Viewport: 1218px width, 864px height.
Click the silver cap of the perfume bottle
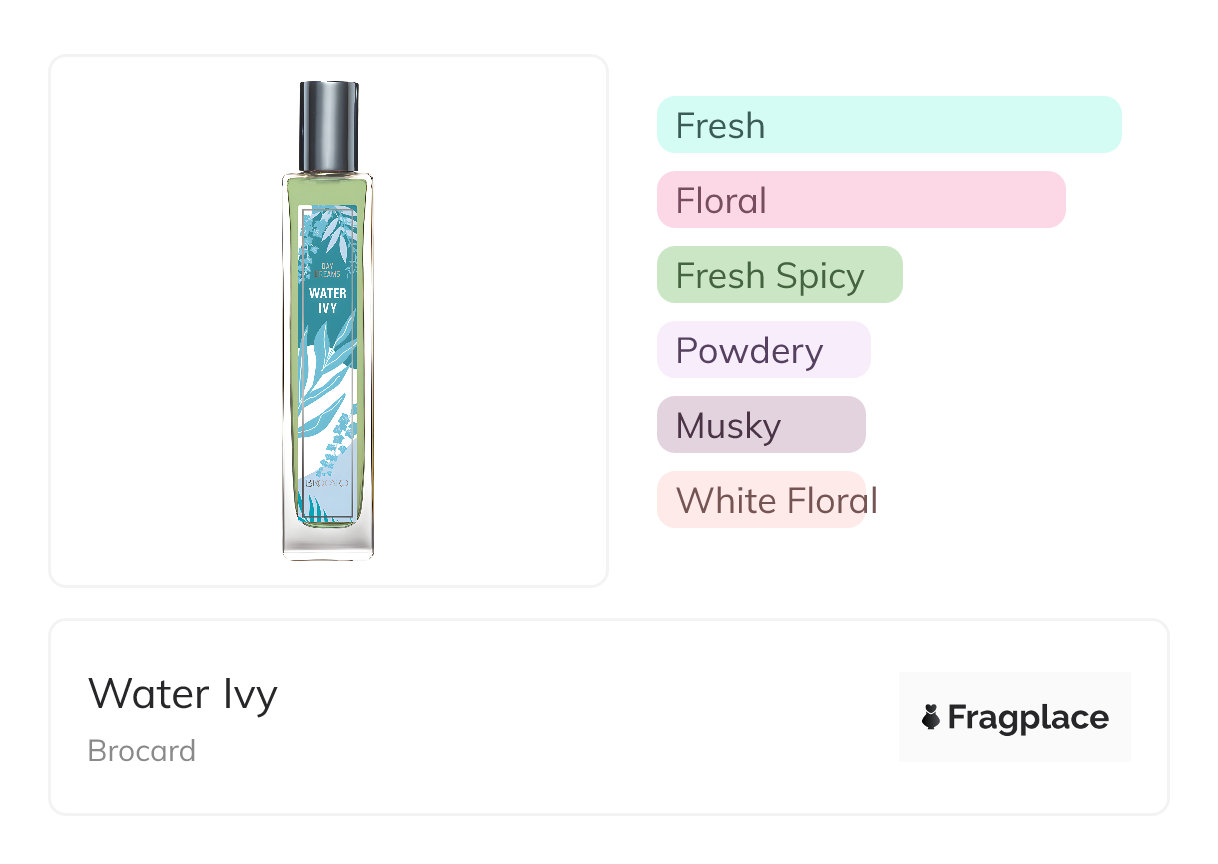point(328,126)
